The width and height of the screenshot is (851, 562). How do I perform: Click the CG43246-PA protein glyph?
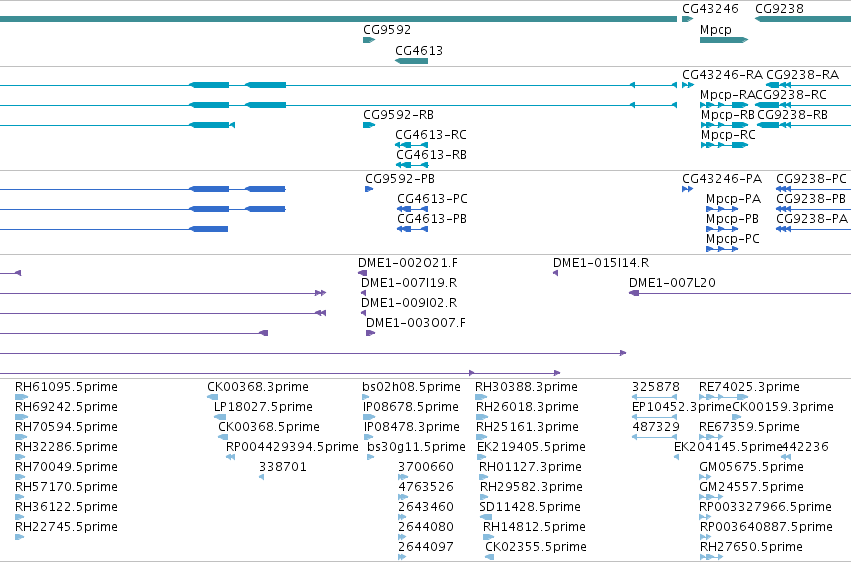point(688,189)
